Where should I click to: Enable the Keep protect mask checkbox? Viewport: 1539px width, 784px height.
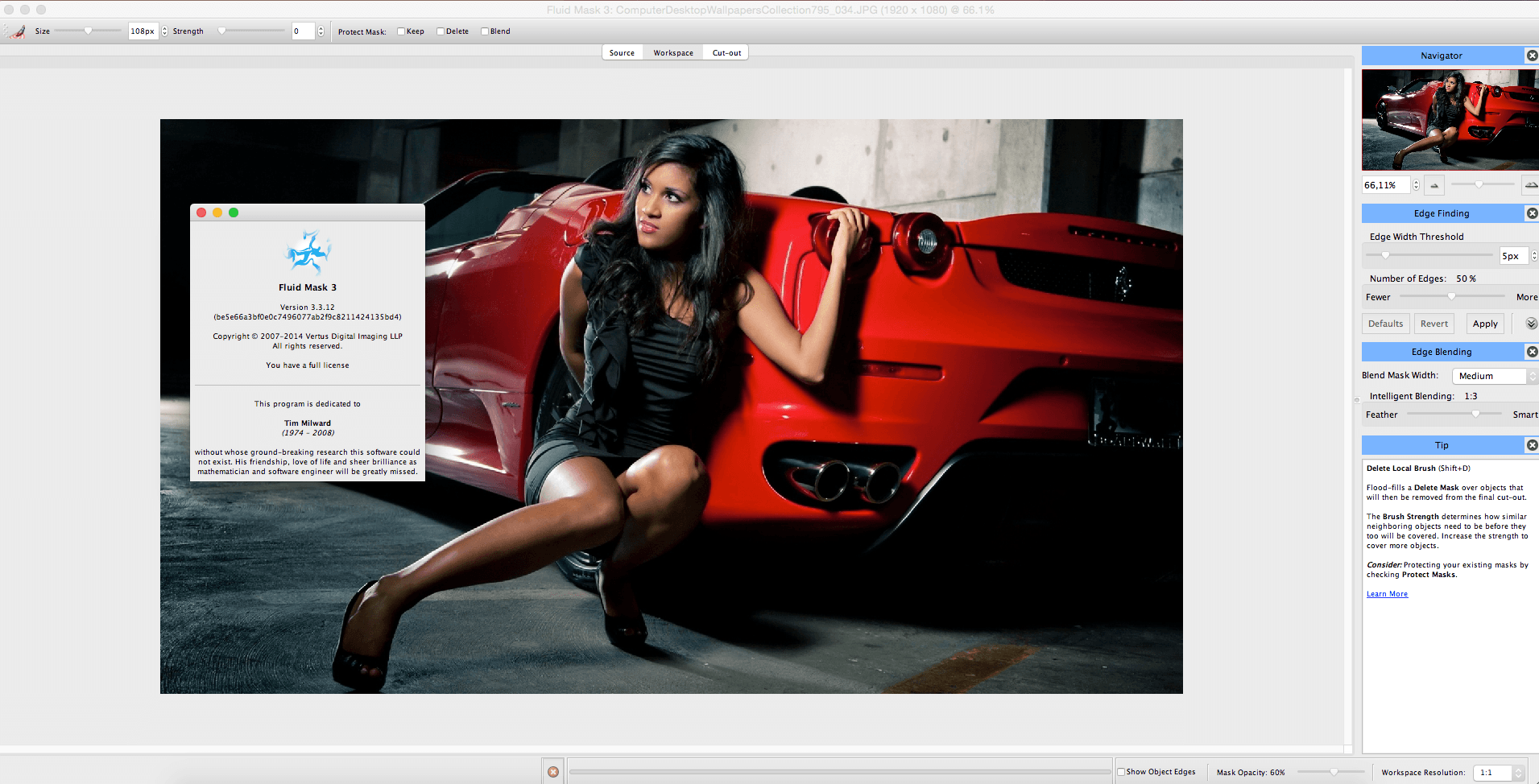click(401, 31)
